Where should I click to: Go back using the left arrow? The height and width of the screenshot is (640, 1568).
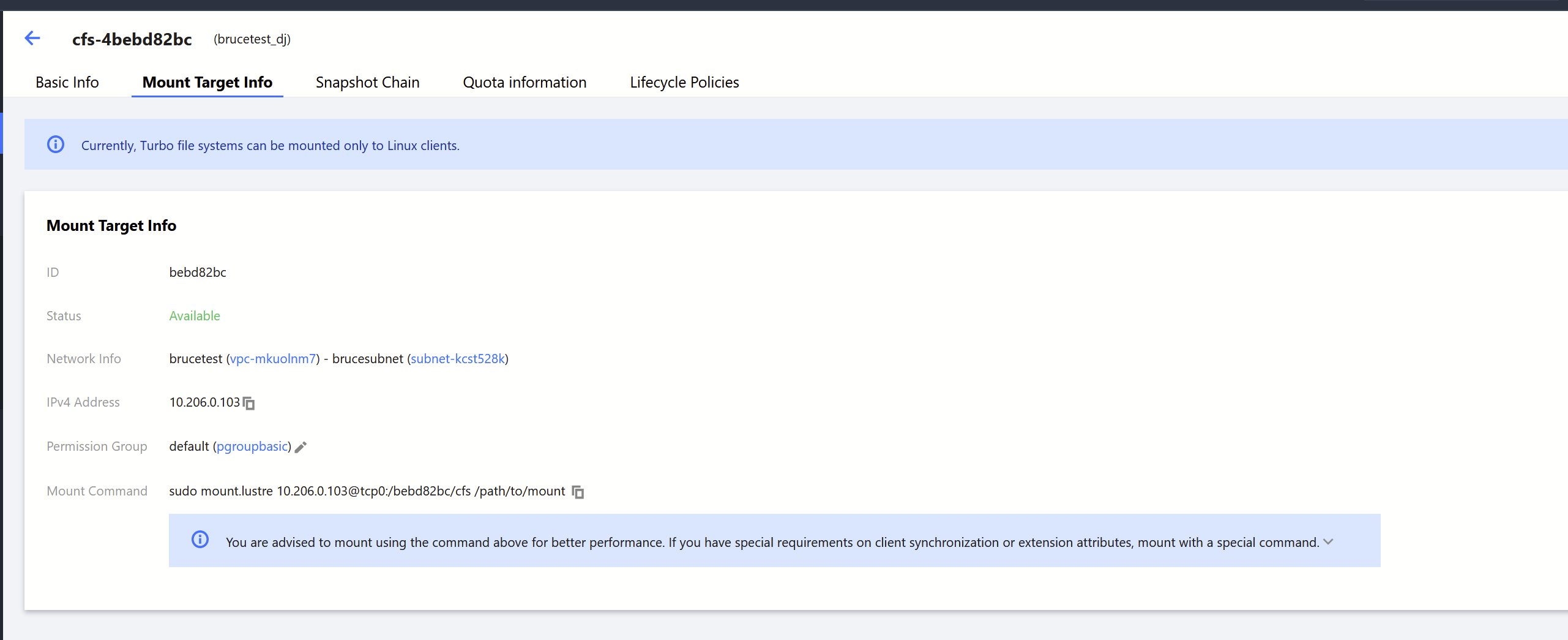coord(32,39)
